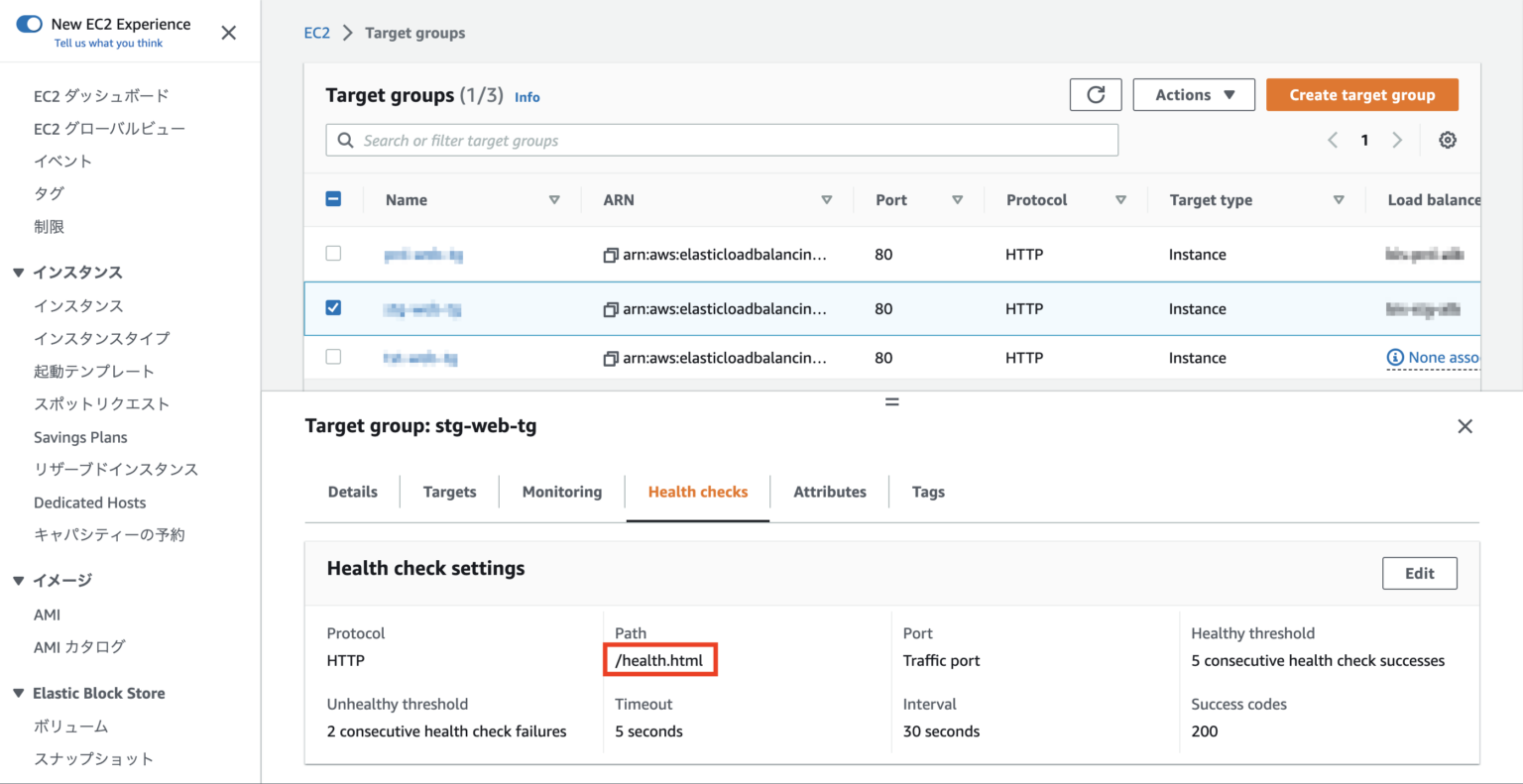1523x784 pixels.
Task: Click the search magnifier icon
Action: (x=344, y=140)
